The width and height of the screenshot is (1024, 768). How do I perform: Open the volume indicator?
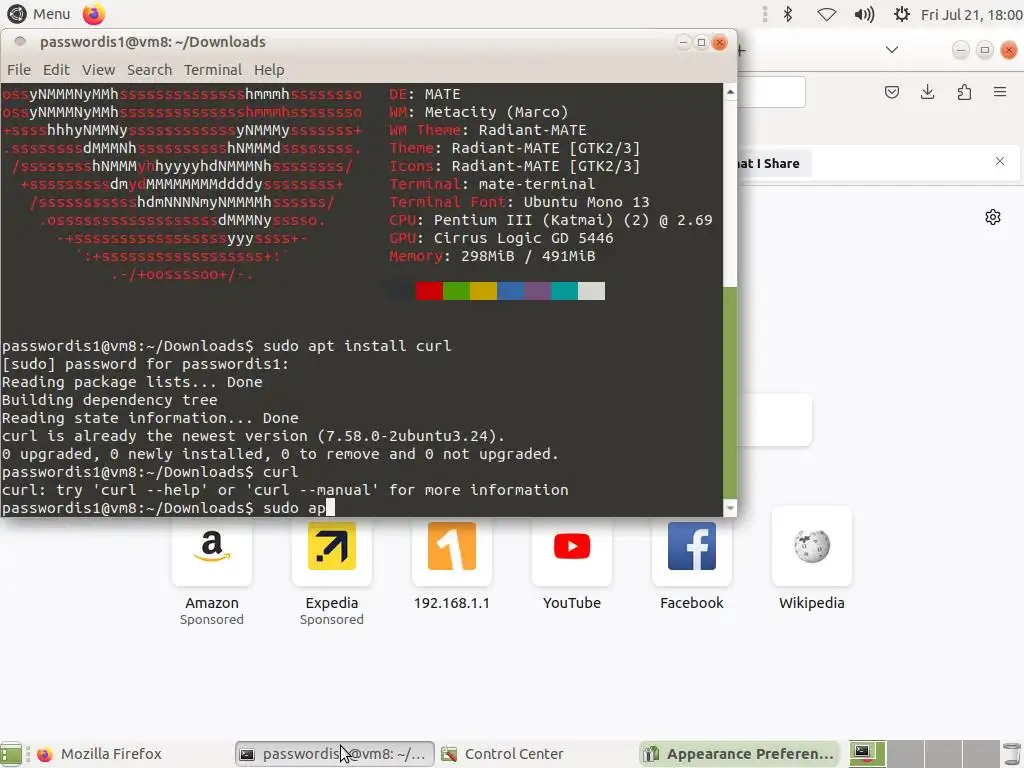[x=864, y=14]
